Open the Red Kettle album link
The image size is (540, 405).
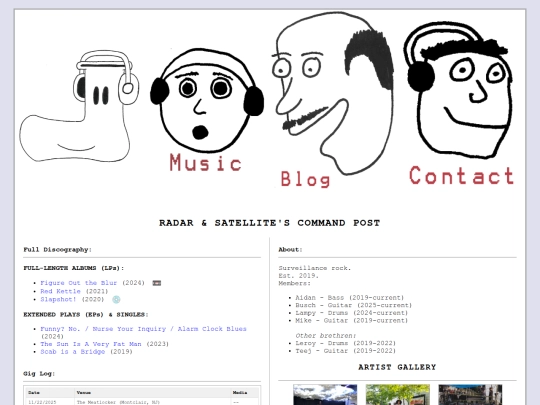click(x=60, y=291)
